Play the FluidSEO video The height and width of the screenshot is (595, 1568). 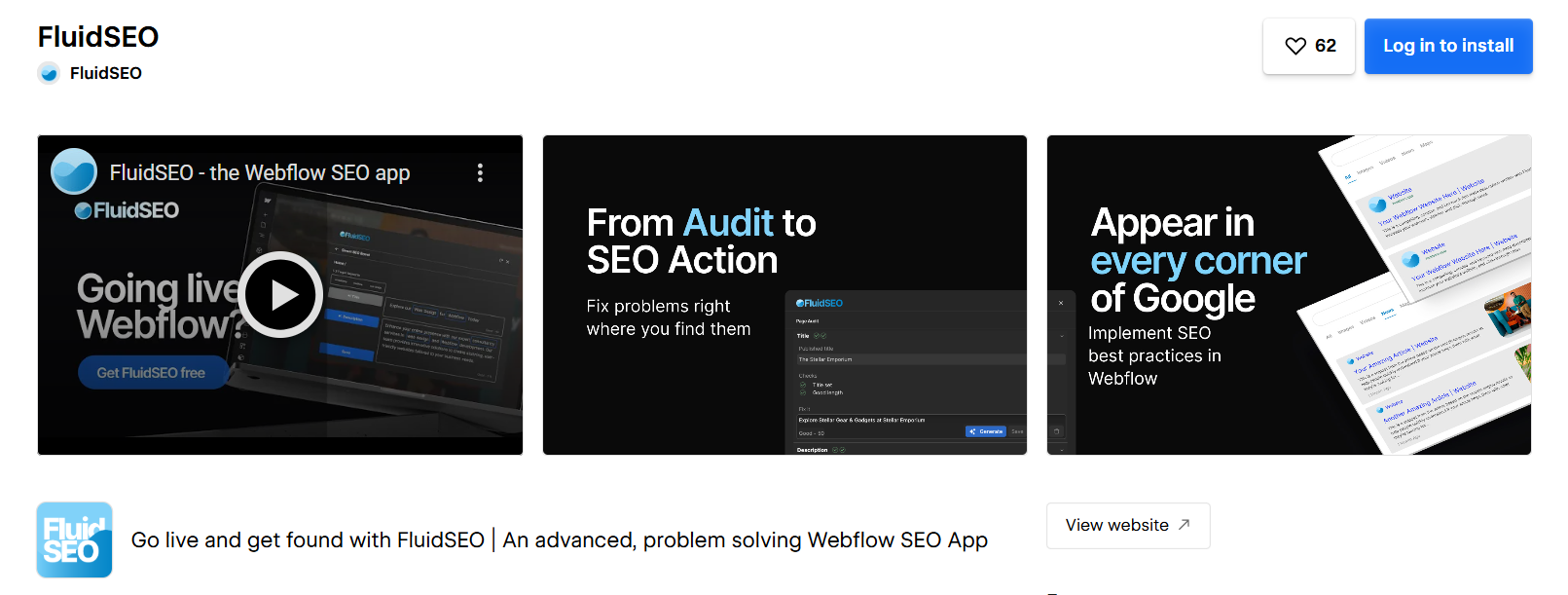(x=280, y=294)
